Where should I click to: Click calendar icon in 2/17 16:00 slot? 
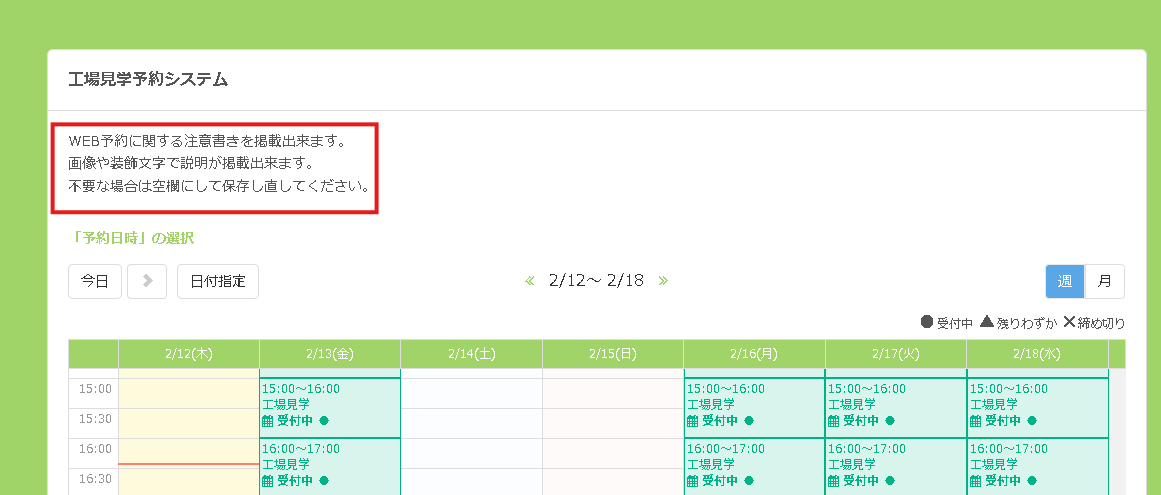(834, 481)
